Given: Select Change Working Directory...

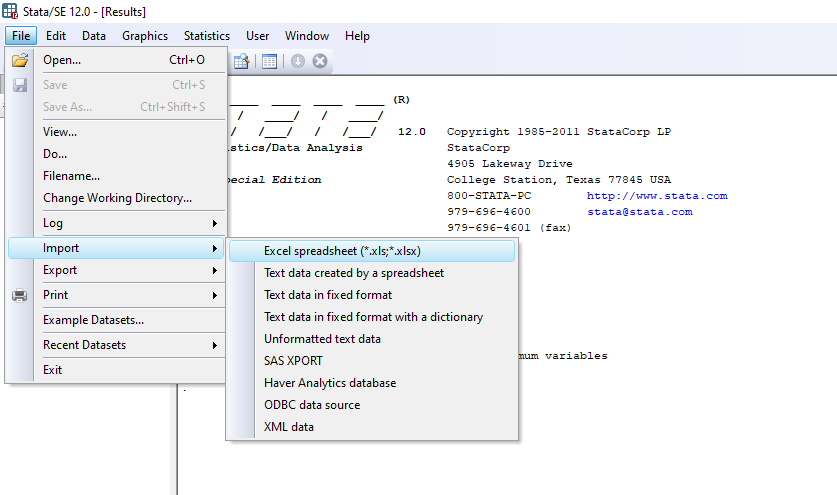Looking at the screenshot, I should pos(116,198).
